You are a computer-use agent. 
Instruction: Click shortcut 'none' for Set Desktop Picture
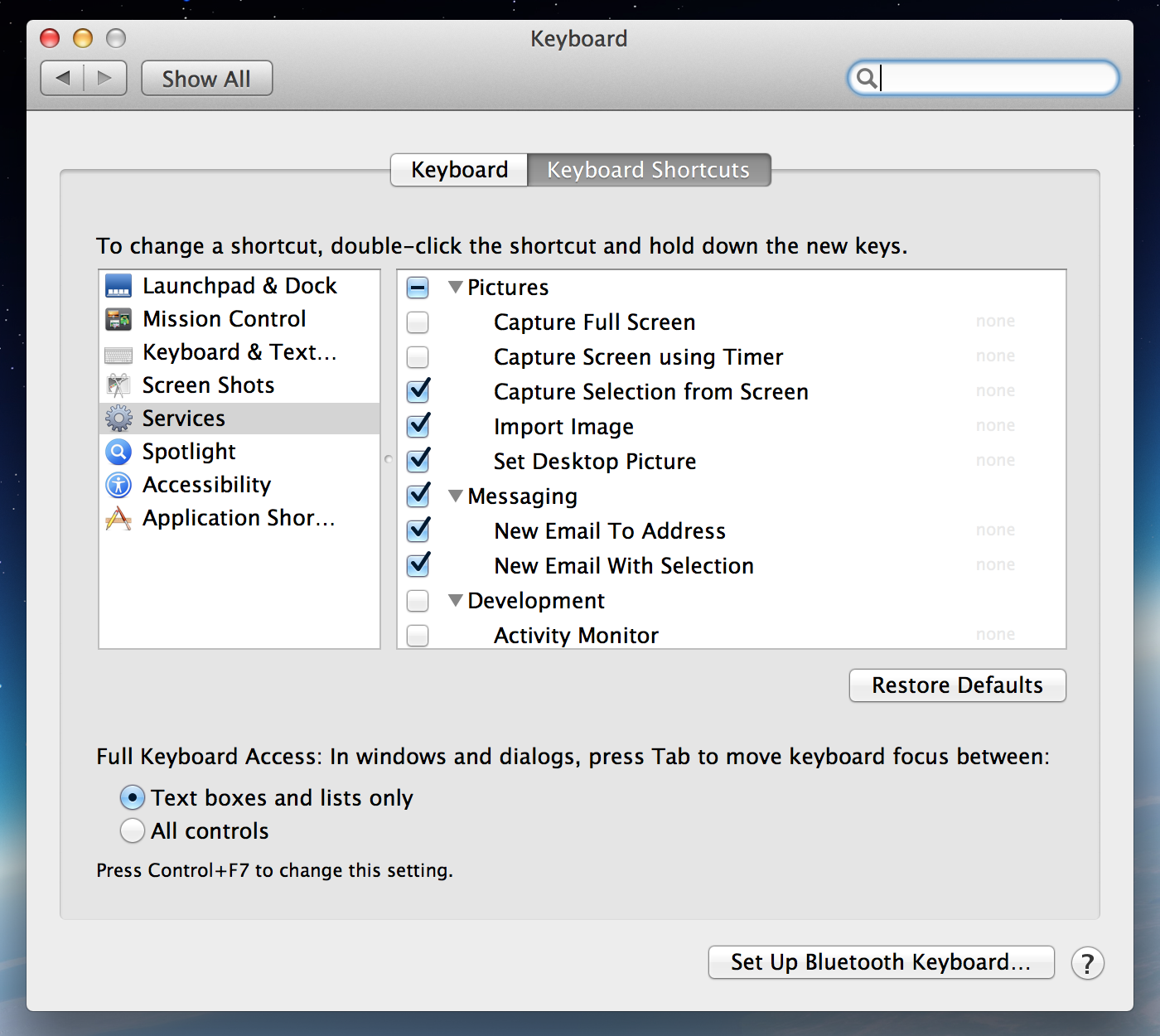point(995,460)
